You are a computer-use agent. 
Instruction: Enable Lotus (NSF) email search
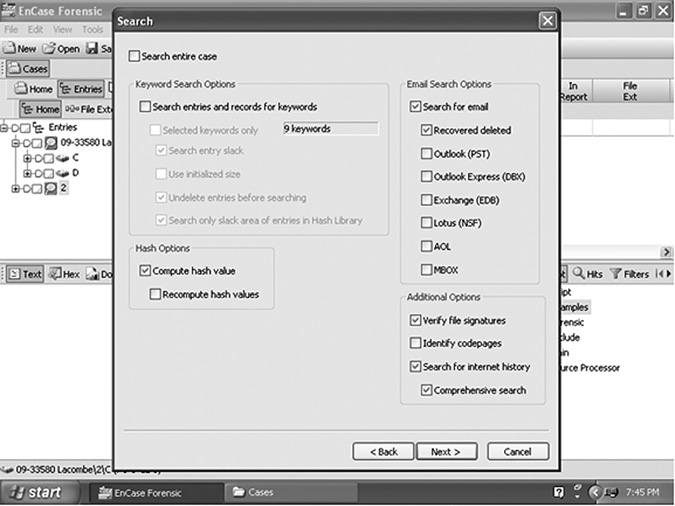tap(426, 223)
